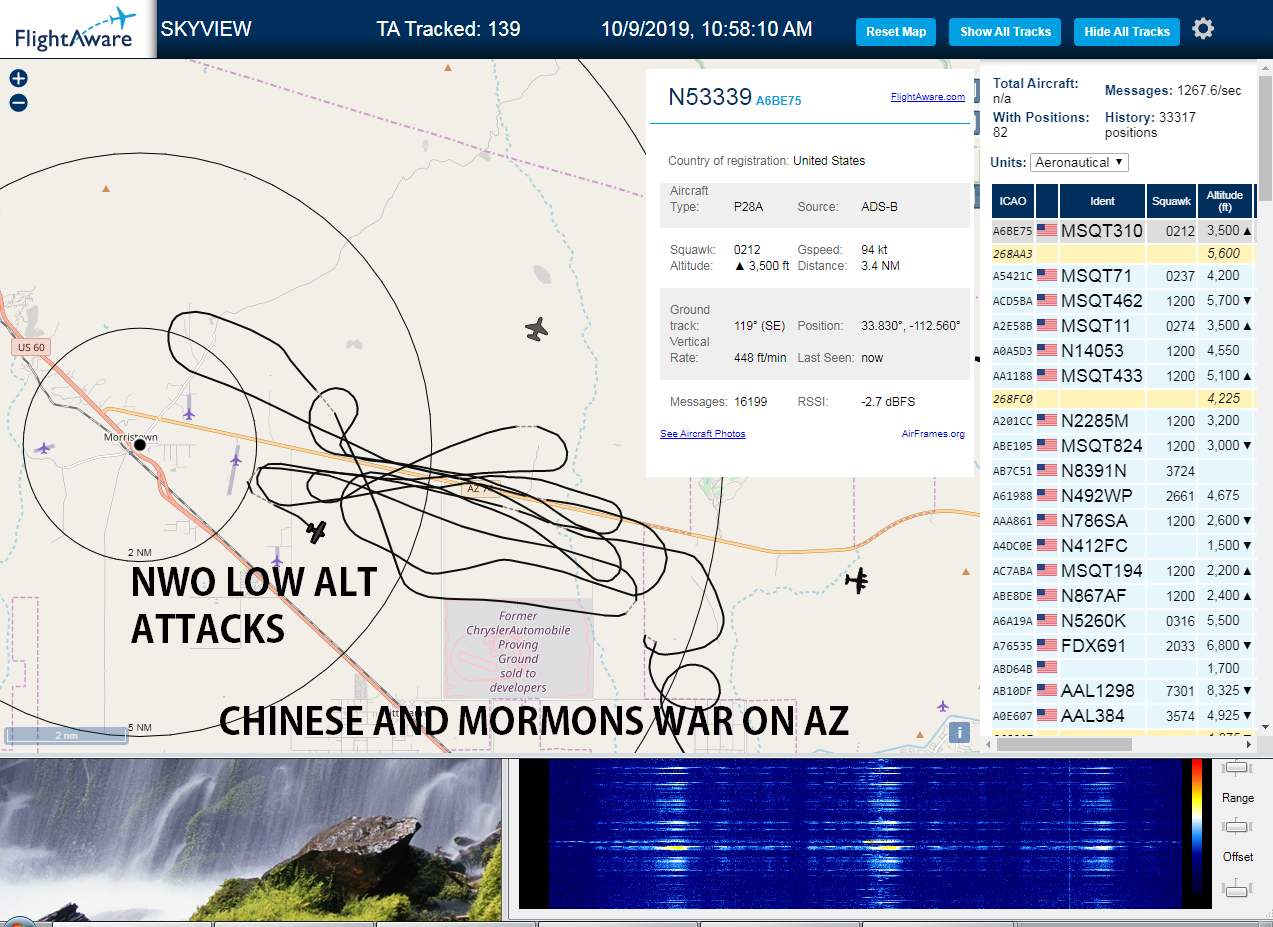The image size is (1273, 927).
Task: Select the N2285M ident cell
Action: [1102, 420]
